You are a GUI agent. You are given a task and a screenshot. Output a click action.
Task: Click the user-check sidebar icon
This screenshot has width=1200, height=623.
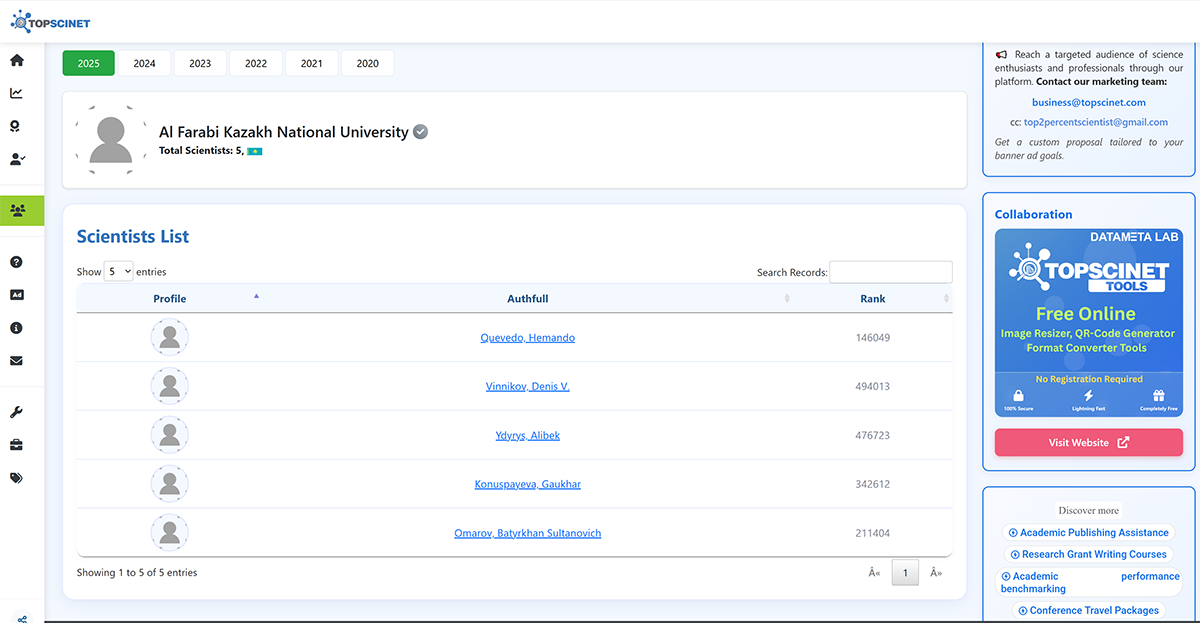click(17, 159)
